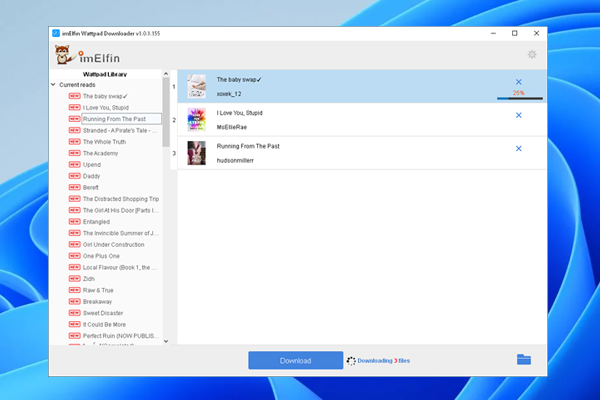Viewport: 600px width, 400px height.
Task: Open the output folder icon
Action: click(523, 359)
